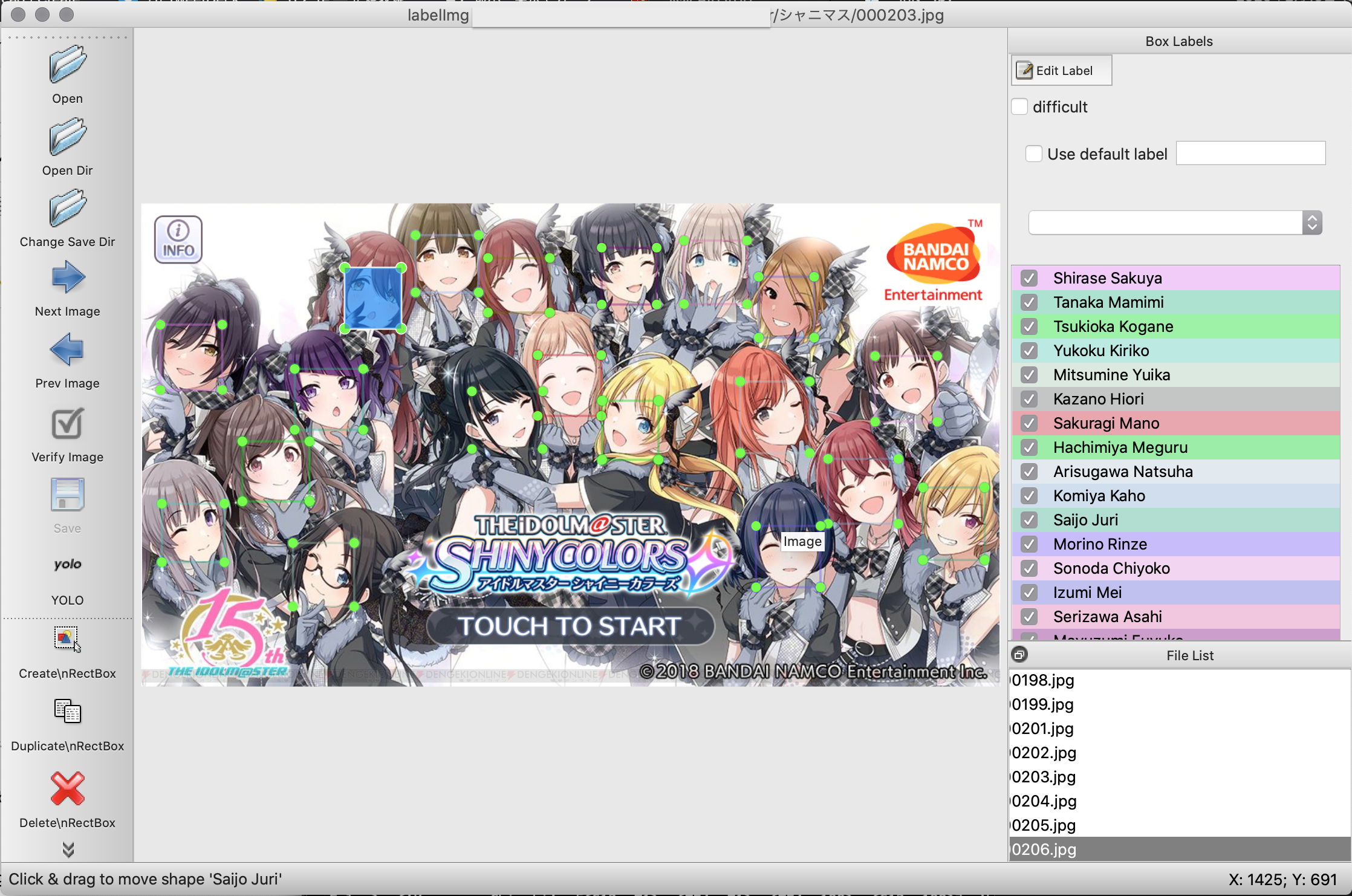Toggle Mitsumine Yuika checkbox

point(1029,375)
